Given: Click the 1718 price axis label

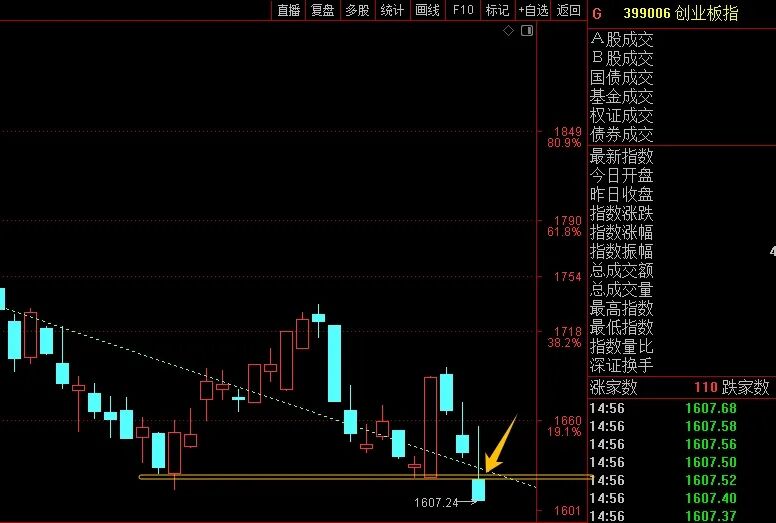Looking at the screenshot, I should 568,332.
